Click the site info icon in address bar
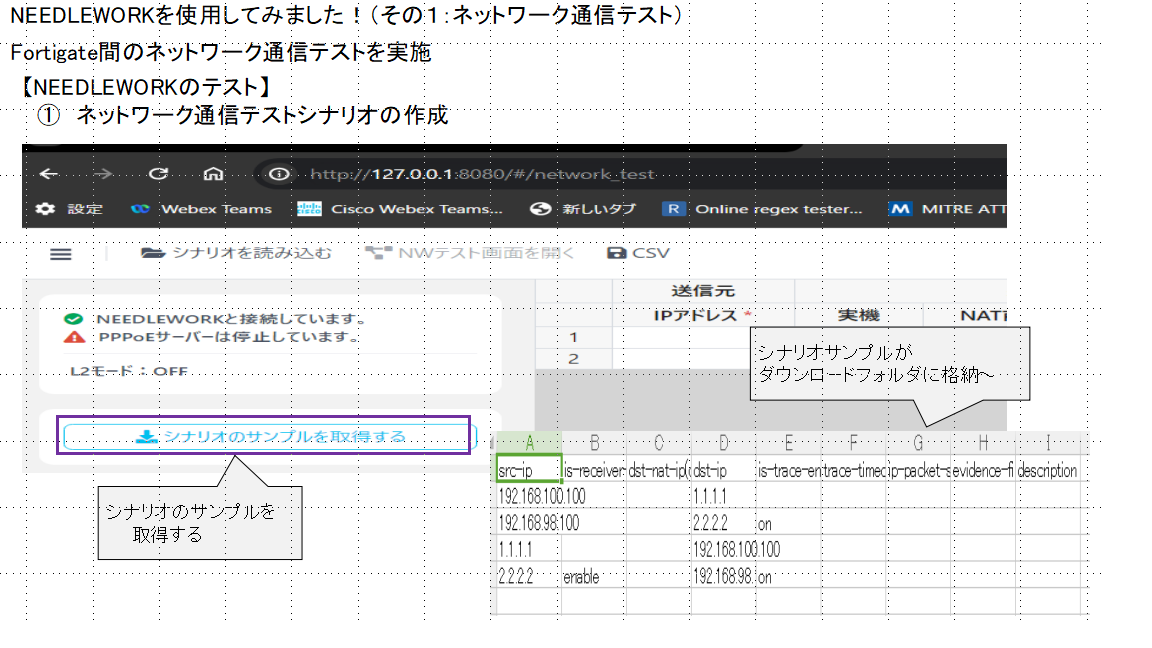 tap(278, 174)
